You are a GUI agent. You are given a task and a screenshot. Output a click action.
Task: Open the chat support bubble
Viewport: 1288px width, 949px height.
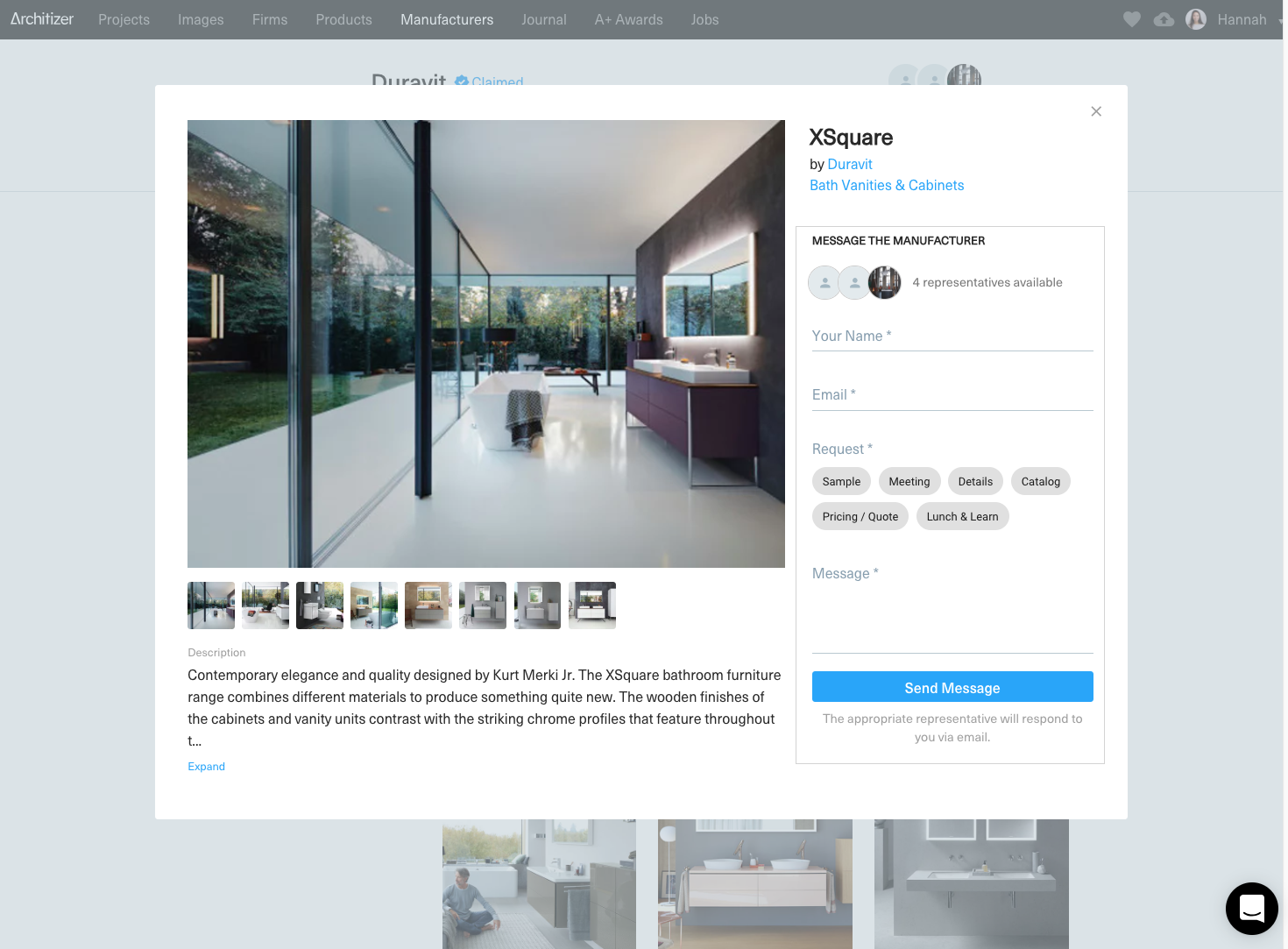tap(1252, 909)
